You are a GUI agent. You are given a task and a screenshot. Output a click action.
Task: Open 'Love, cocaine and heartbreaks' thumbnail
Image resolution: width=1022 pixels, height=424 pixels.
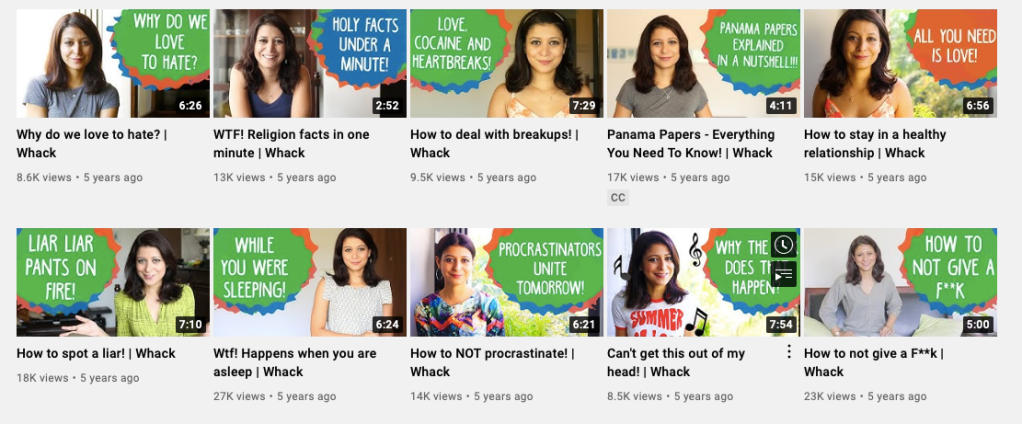tap(506, 63)
